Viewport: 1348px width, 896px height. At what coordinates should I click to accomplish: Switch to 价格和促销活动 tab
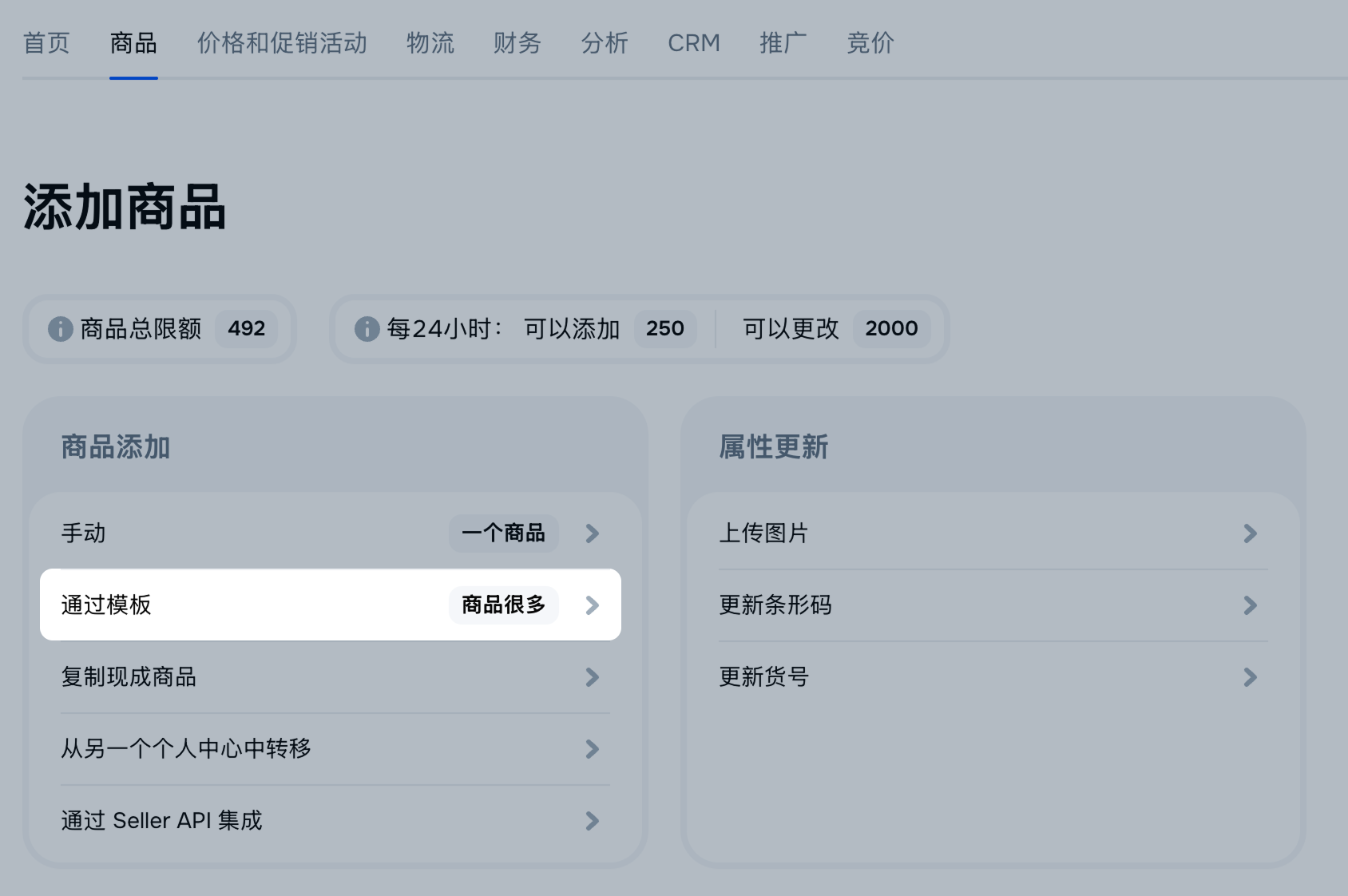point(282,43)
